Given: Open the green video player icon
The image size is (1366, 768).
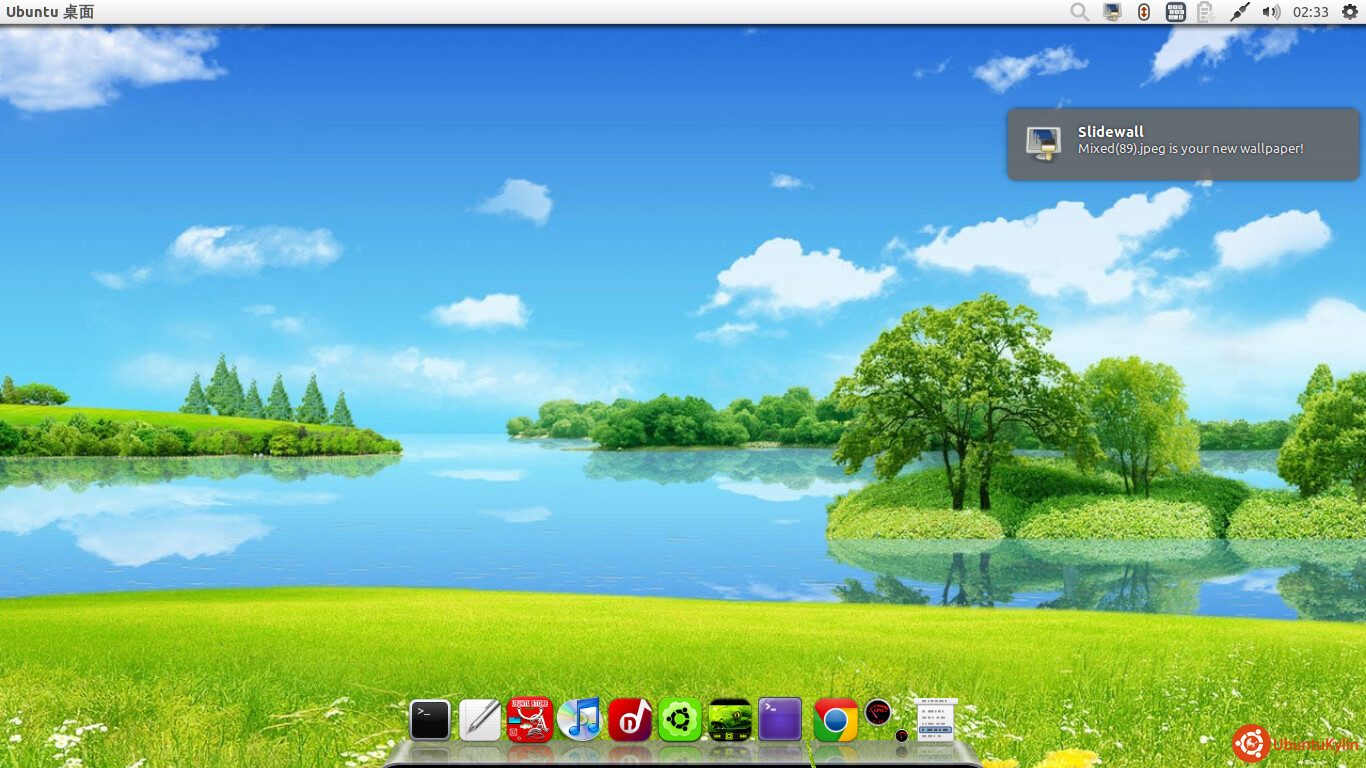Looking at the screenshot, I should coord(730,720).
